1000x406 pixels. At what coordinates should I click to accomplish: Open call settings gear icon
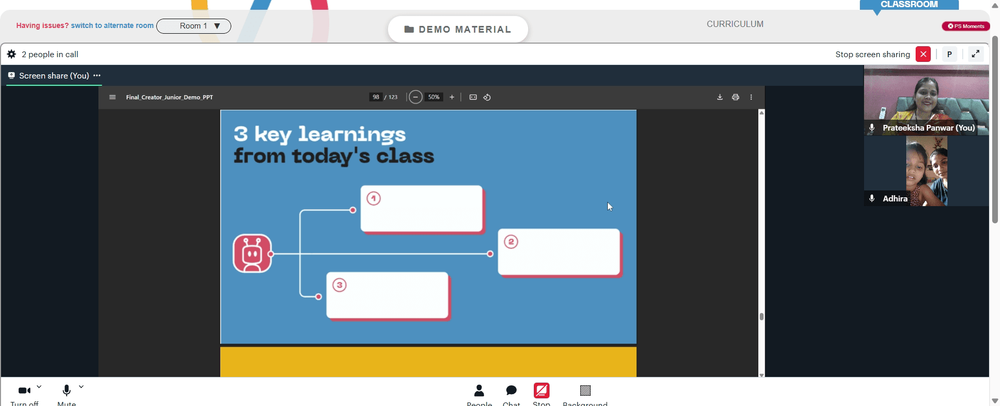pyautogui.click(x=11, y=54)
